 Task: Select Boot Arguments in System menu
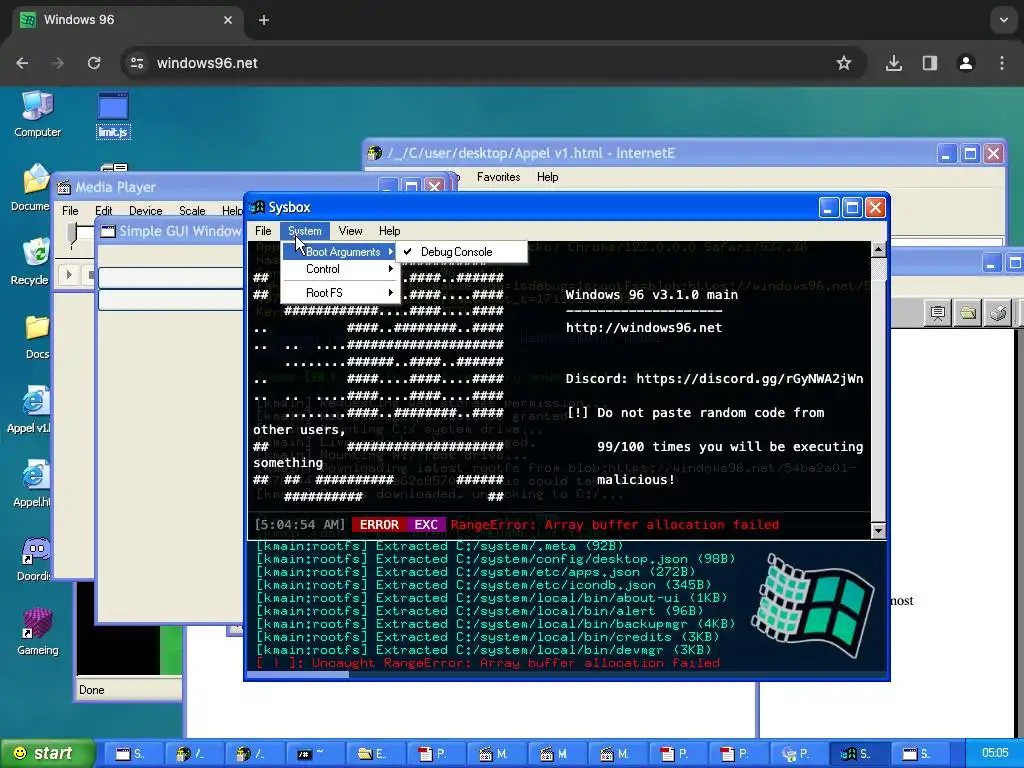(x=340, y=251)
